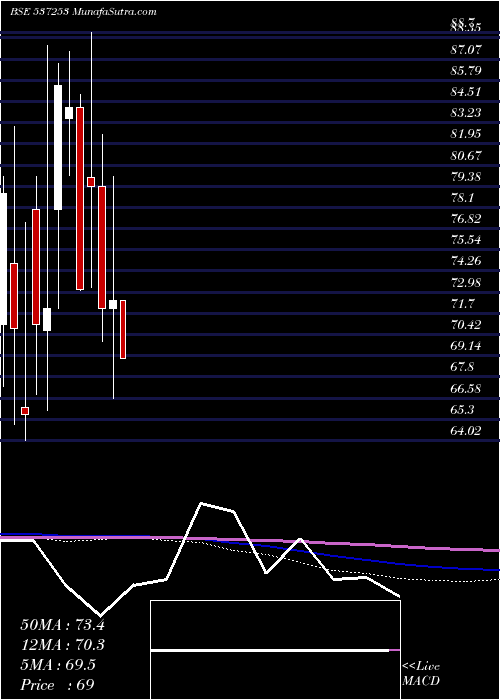
Task: Click the 87.07 price axis label
Action: (466, 50)
